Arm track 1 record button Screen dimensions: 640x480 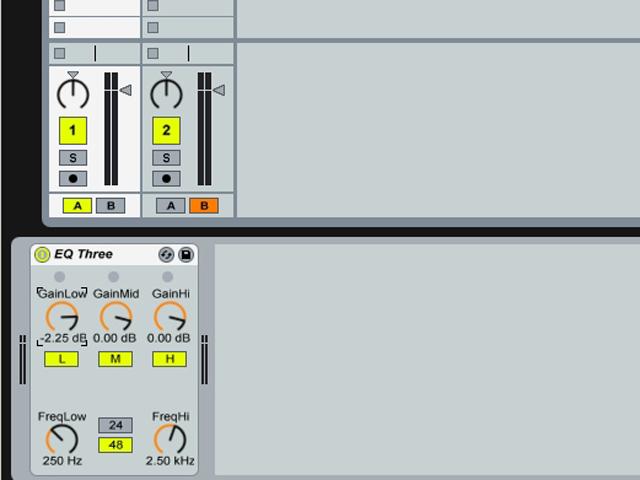click(73, 178)
